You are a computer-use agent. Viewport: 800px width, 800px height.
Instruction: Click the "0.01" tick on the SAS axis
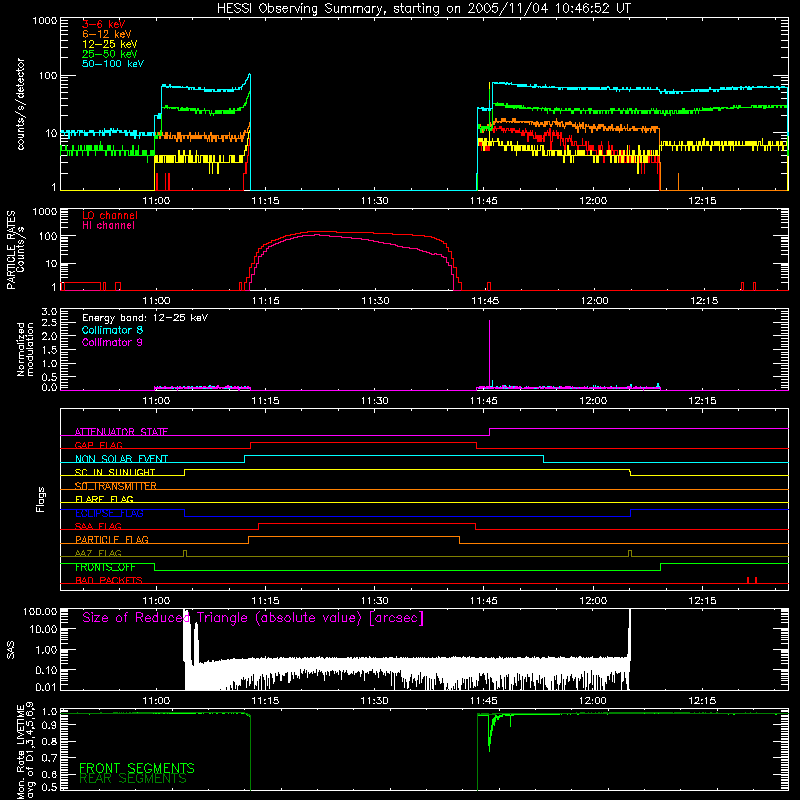pyautogui.click(x=46, y=687)
